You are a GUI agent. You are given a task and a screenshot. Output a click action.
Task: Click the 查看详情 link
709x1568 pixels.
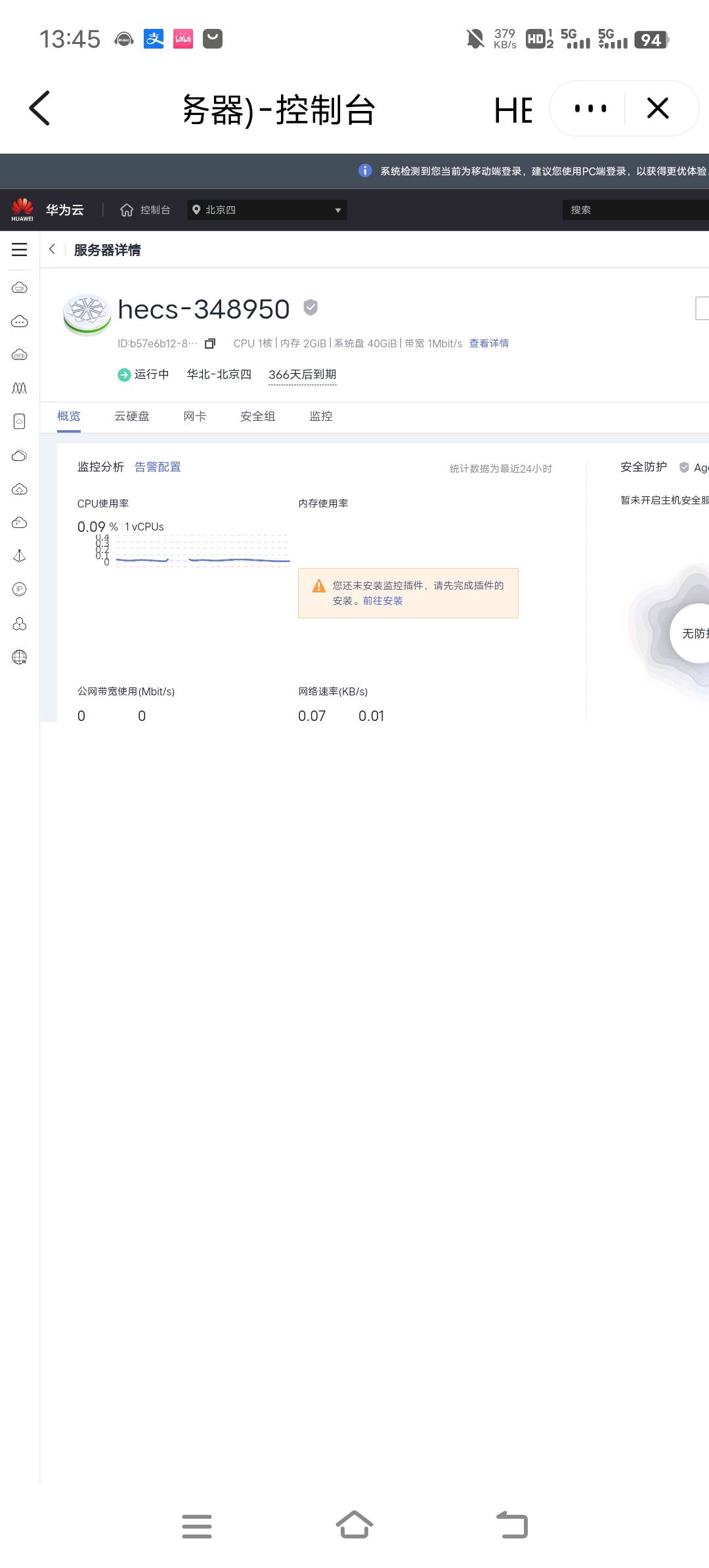(488, 343)
